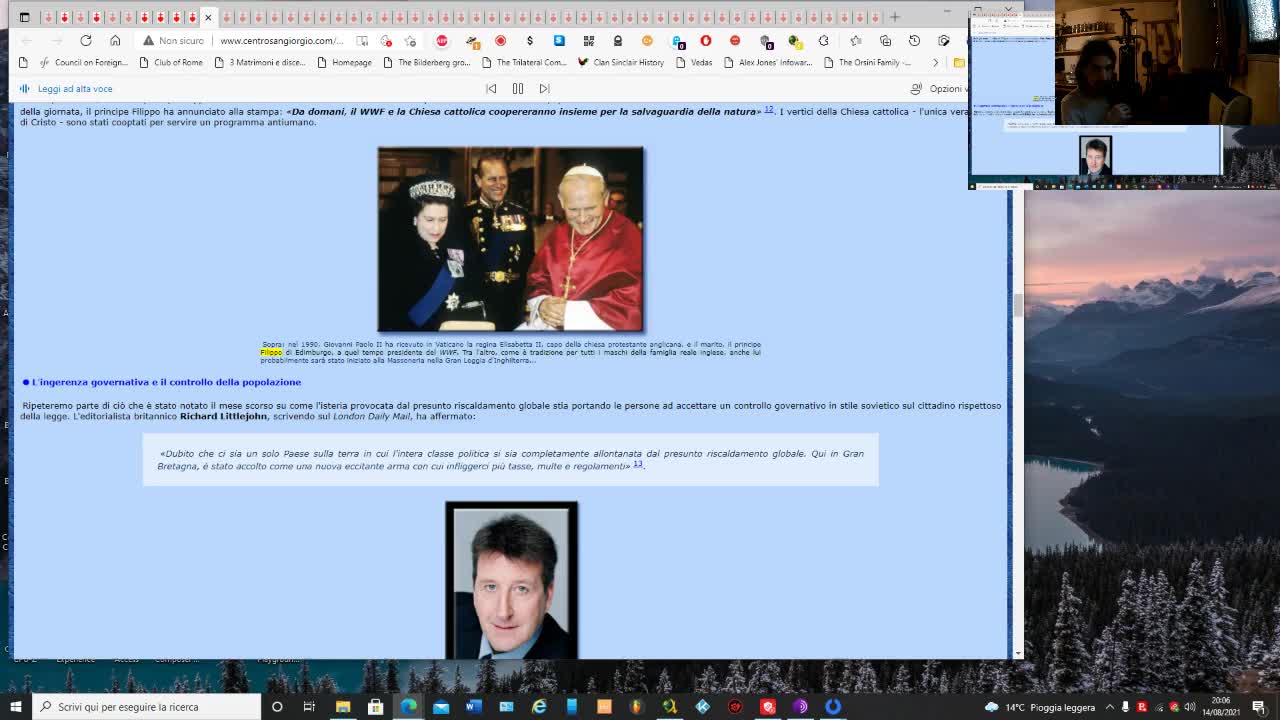
Task: Open a new browser tab
Action: coord(895,17)
